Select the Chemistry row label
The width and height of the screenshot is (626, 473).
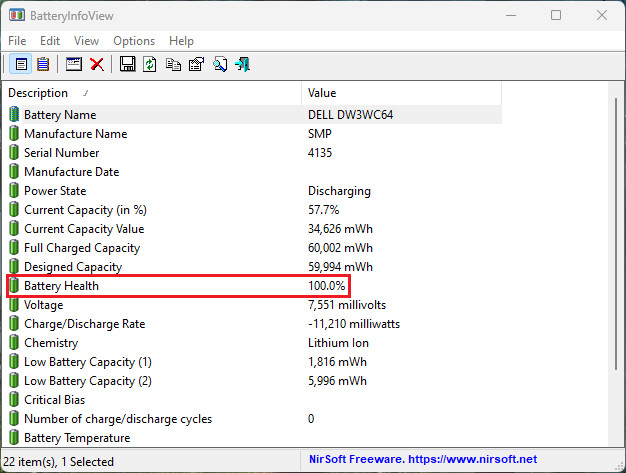point(51,343)
